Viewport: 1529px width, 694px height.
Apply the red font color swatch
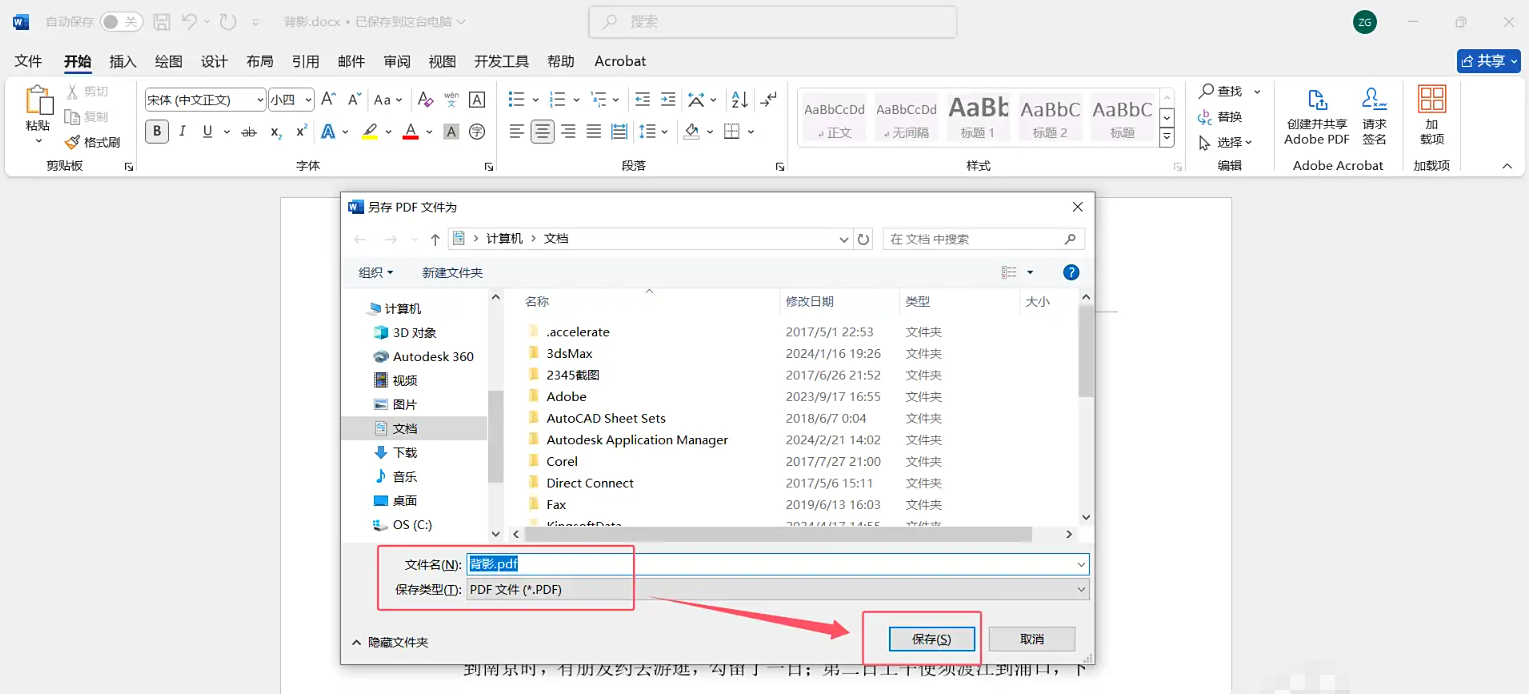(409, 131)
